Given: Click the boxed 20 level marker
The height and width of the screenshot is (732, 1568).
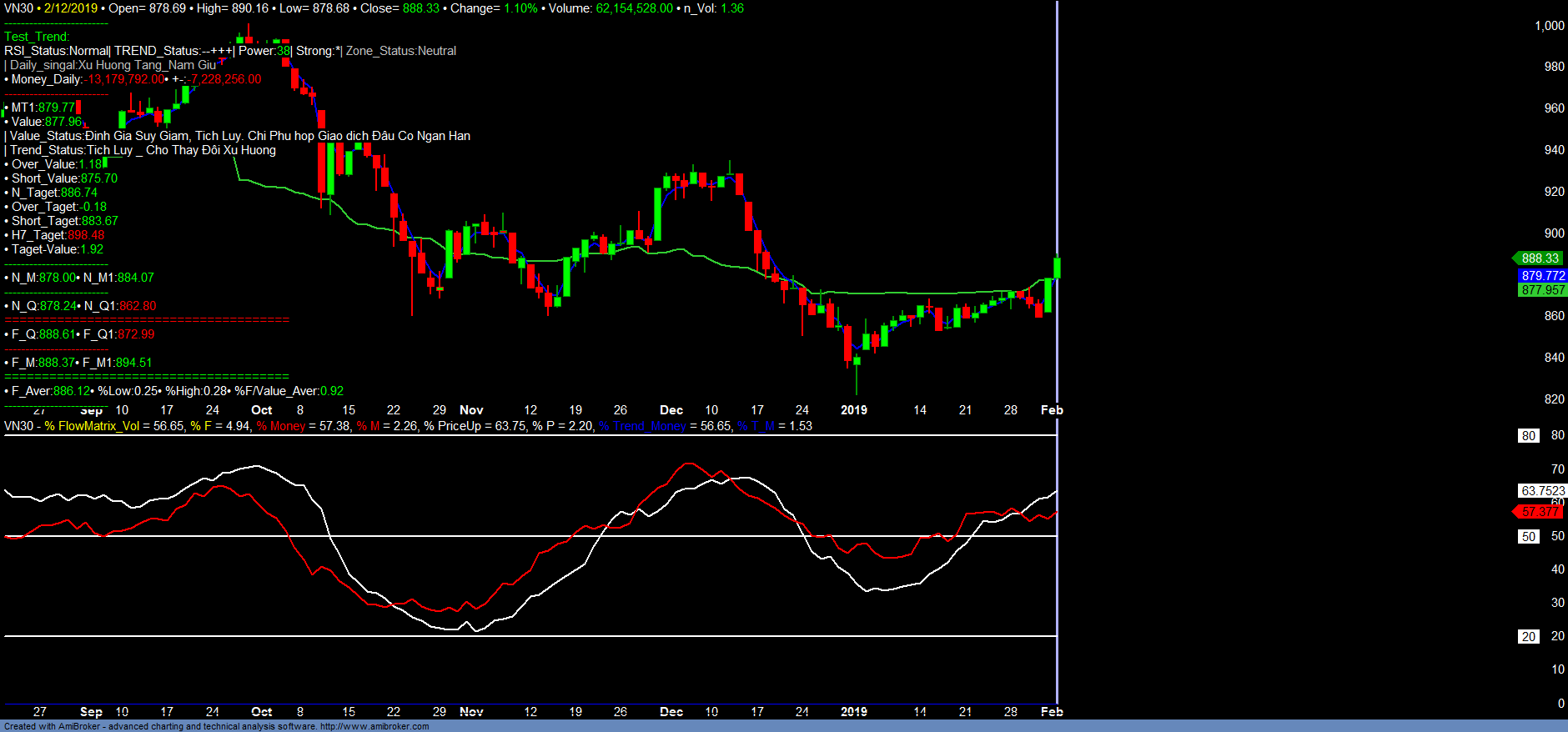Looking at the screenshot, I should [1528, 637].
